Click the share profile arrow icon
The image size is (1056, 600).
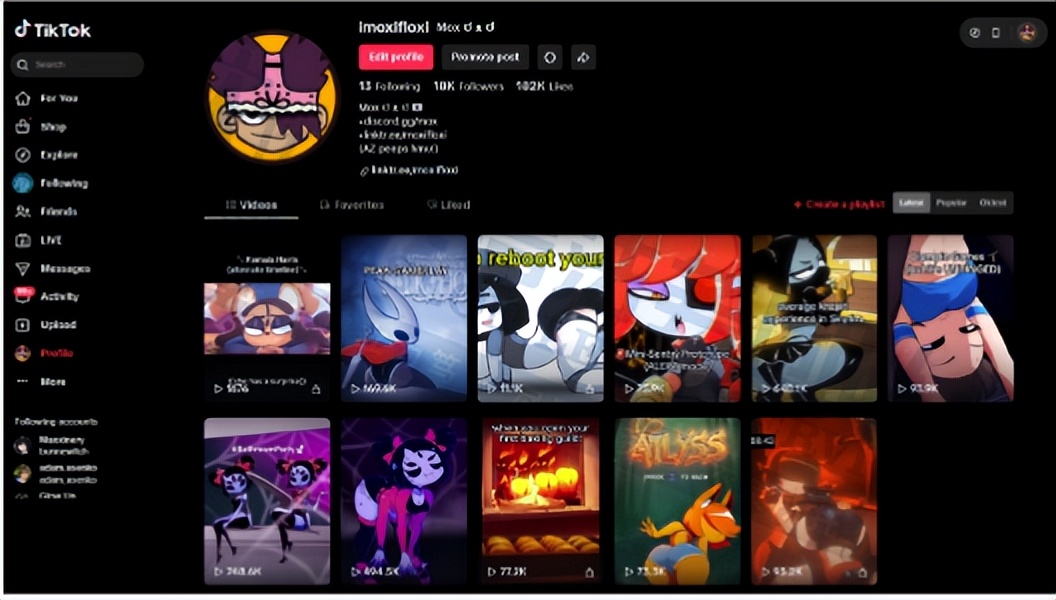[584, 57]
